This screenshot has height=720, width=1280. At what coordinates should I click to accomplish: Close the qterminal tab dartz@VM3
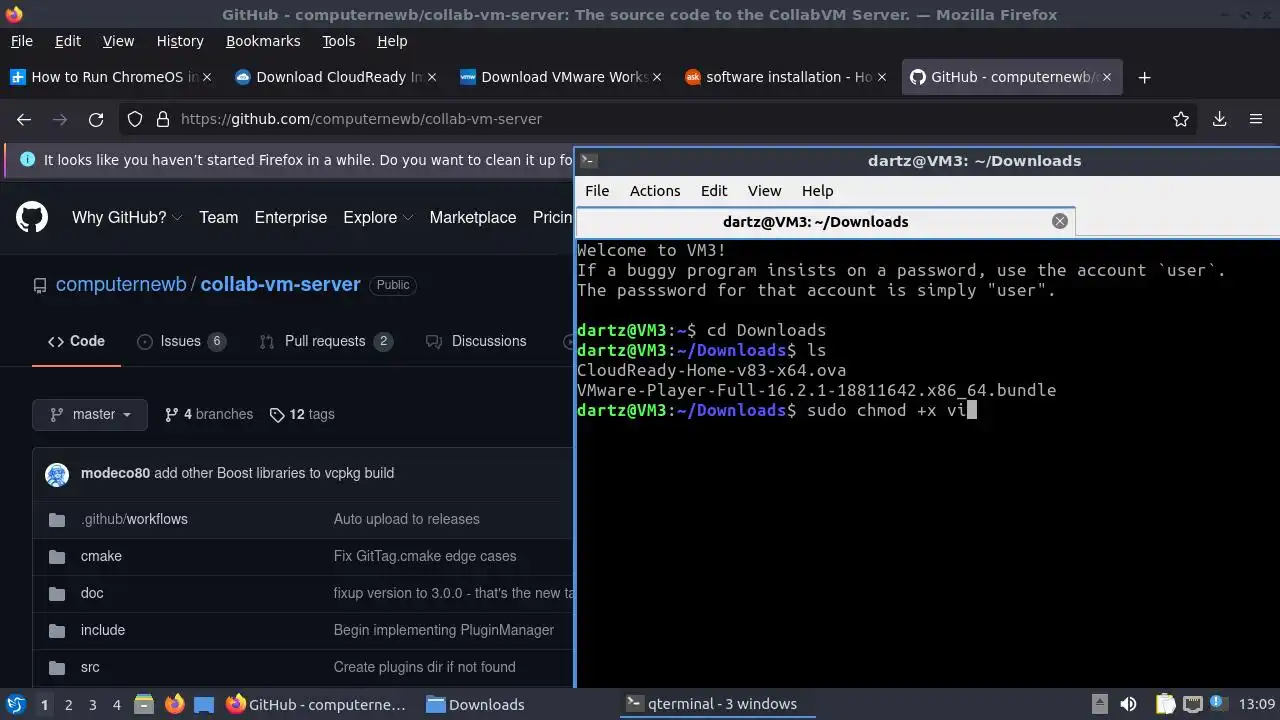1060,221
